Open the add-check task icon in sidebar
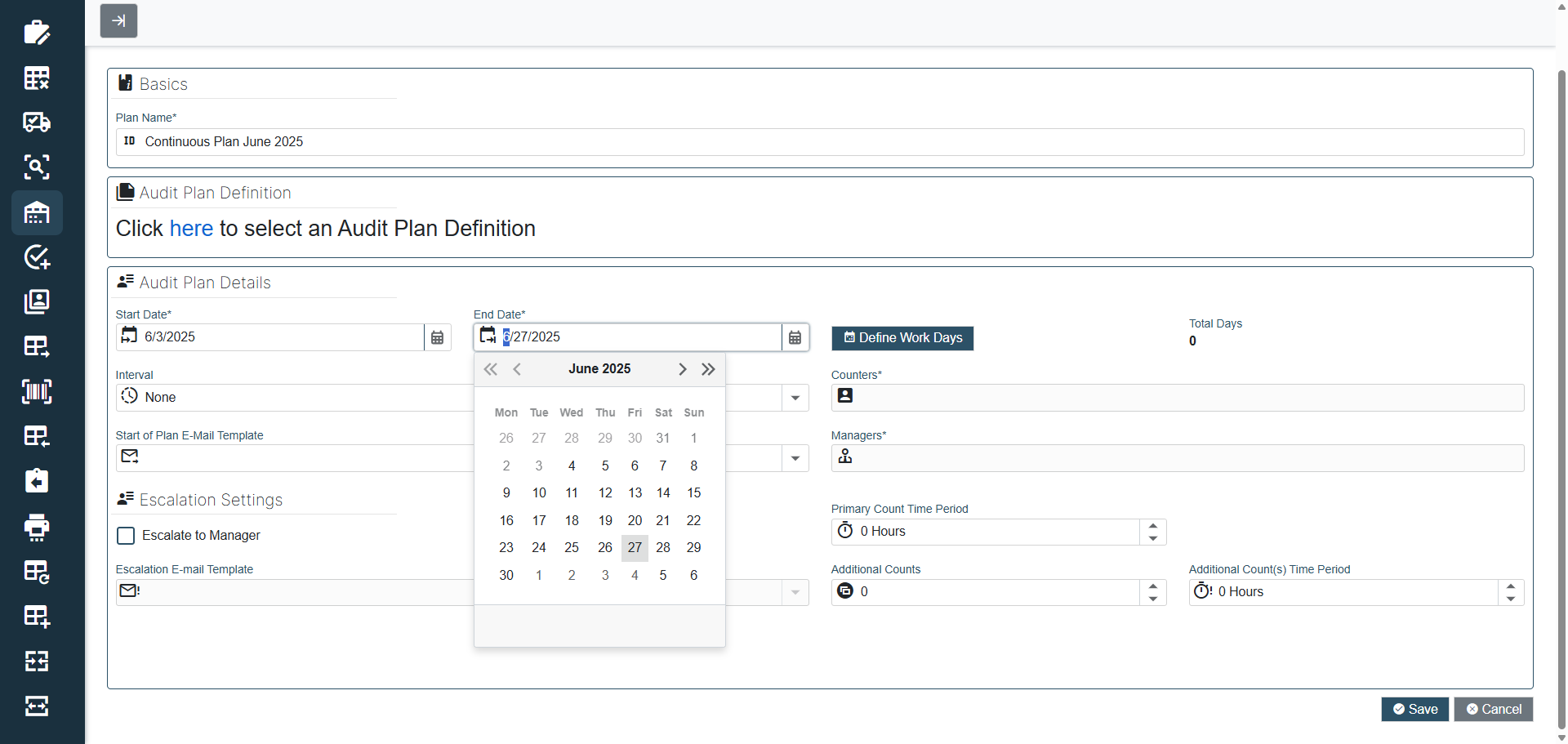Image resolution: width=1568 pixels, height=744 pixels. pos(37,258)
